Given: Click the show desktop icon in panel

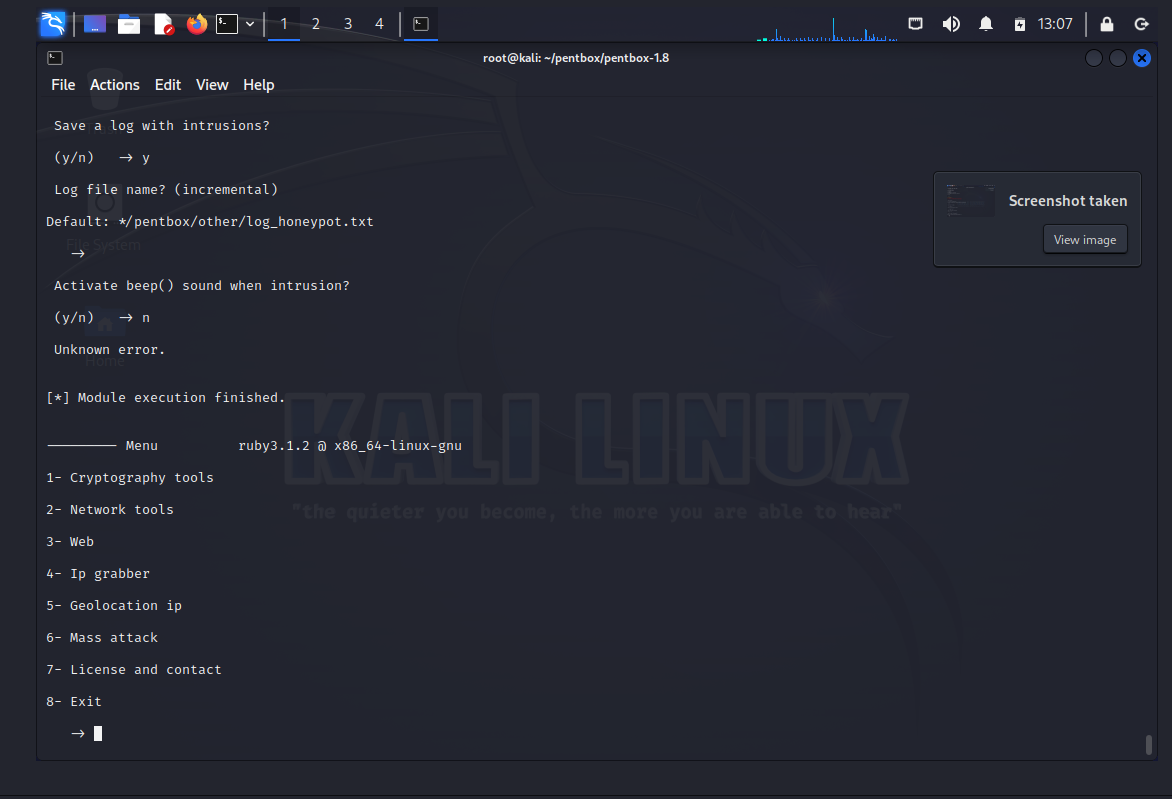Looking at the screenshot, I should click(96, 23).
